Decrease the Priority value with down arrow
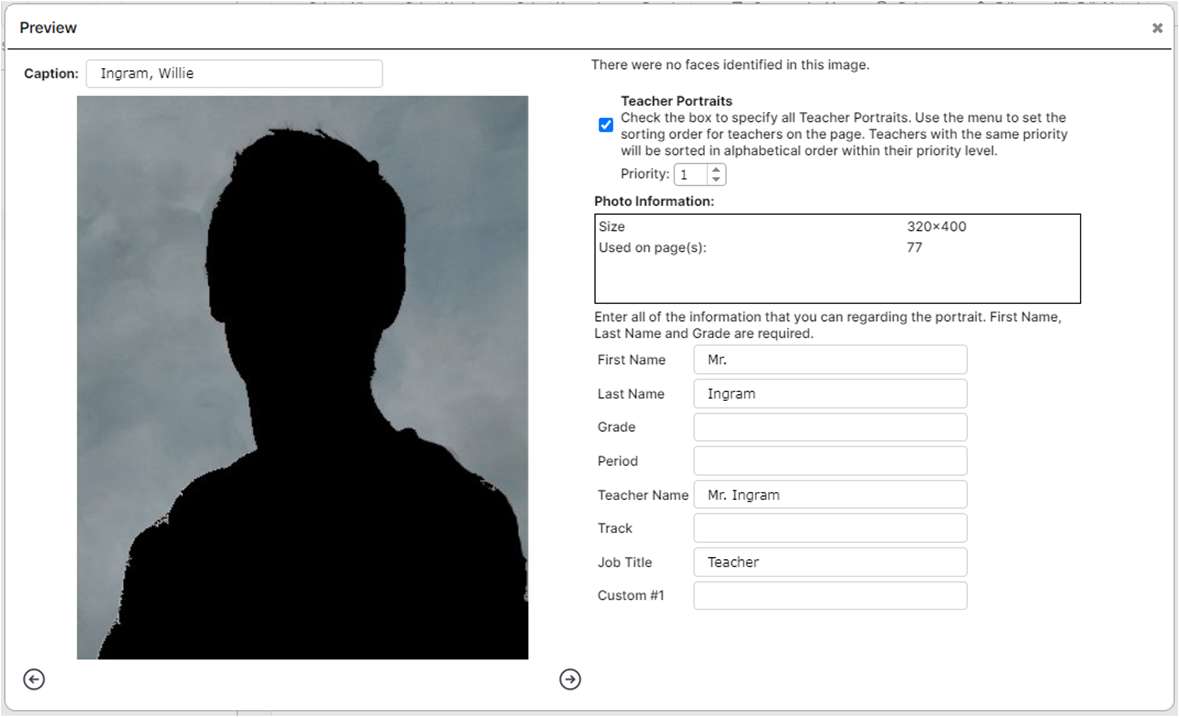1179x717 pixels. point(716,180)
